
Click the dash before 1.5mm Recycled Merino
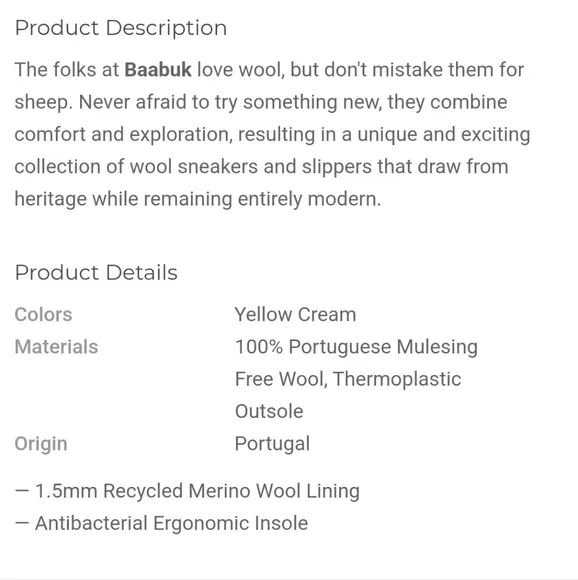tap(22, 491)
